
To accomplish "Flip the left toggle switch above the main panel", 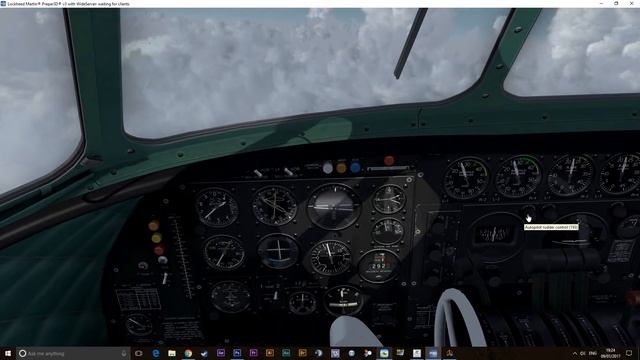I will (x=258, y=173).
